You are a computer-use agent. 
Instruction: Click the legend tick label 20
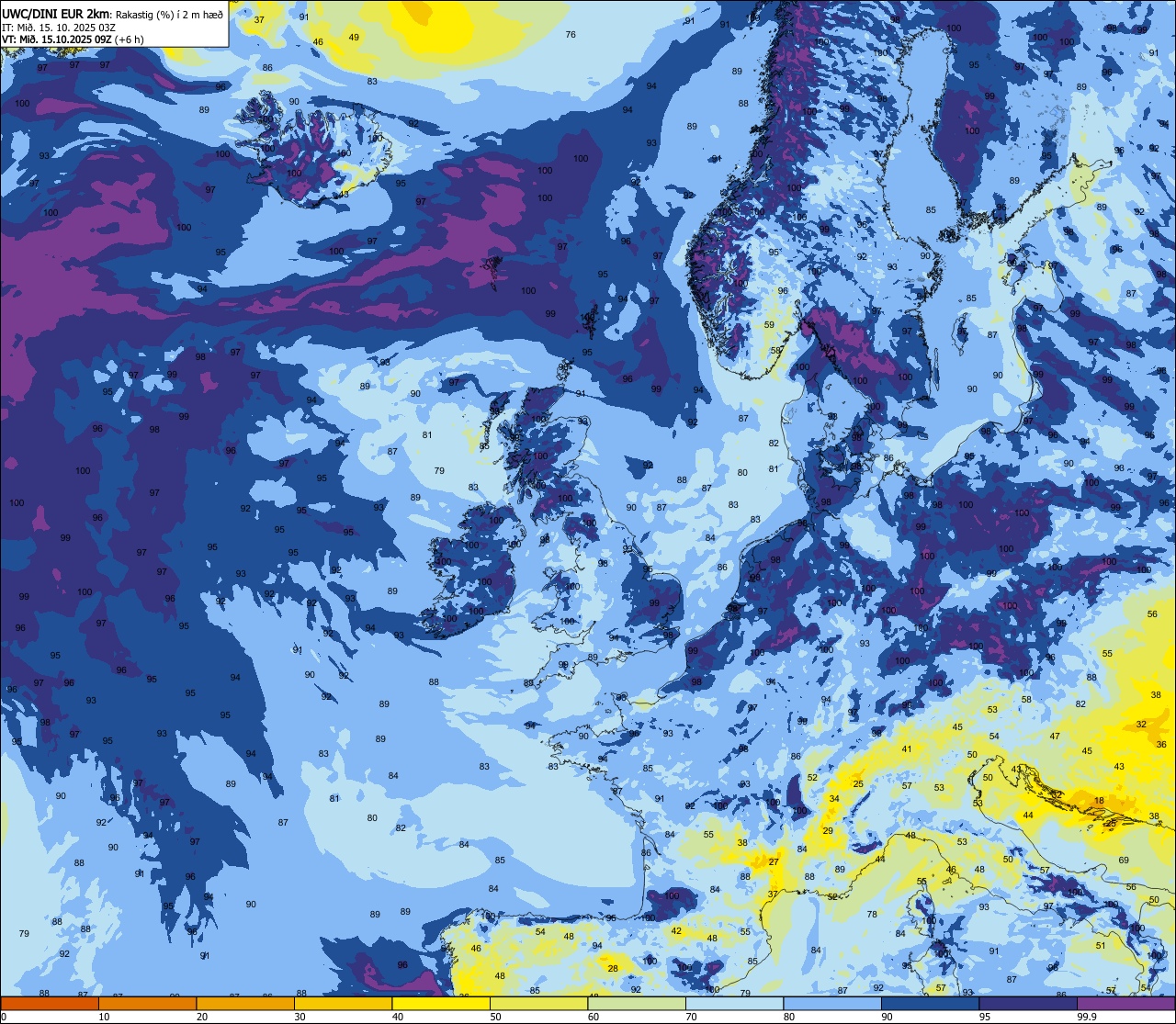(x=202, y=1017)
